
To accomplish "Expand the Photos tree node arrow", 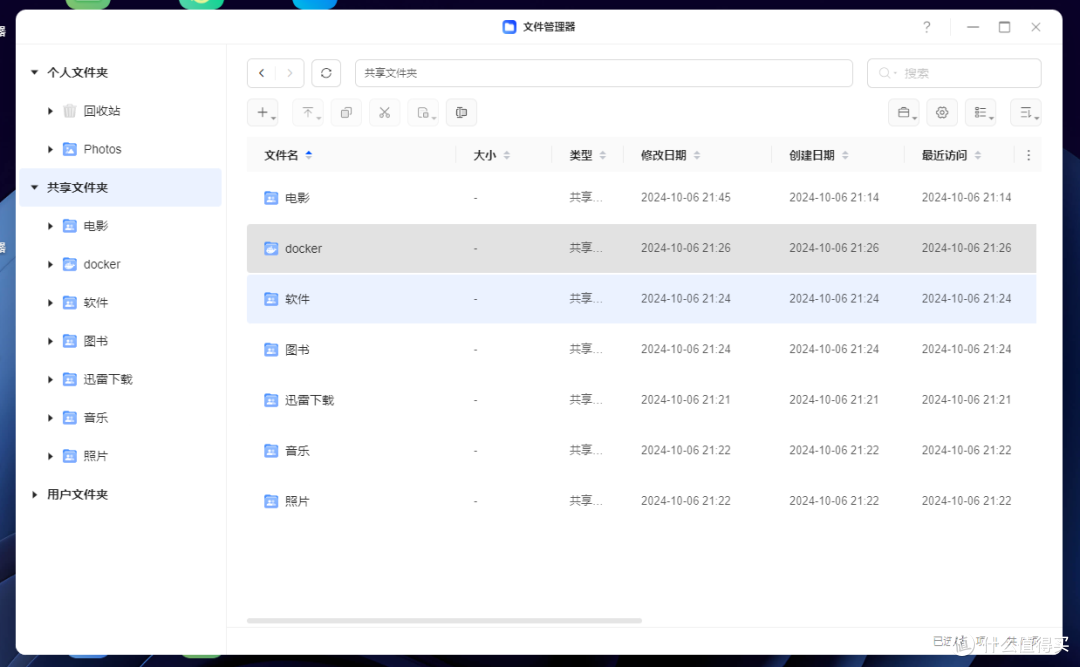I will coord(50,149).
